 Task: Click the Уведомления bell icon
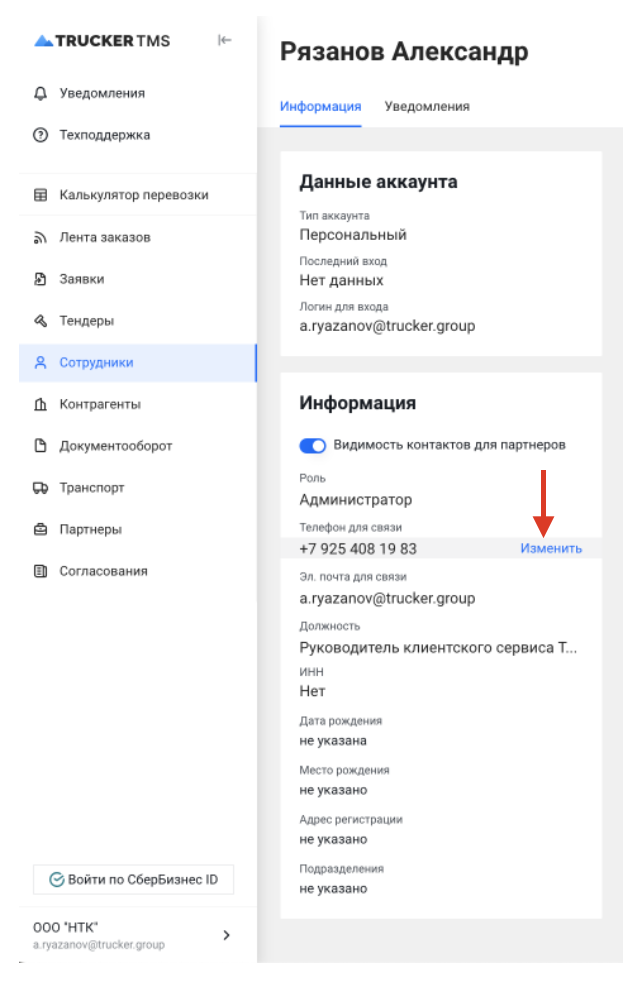pyautogui.click(x=41, y=93)
